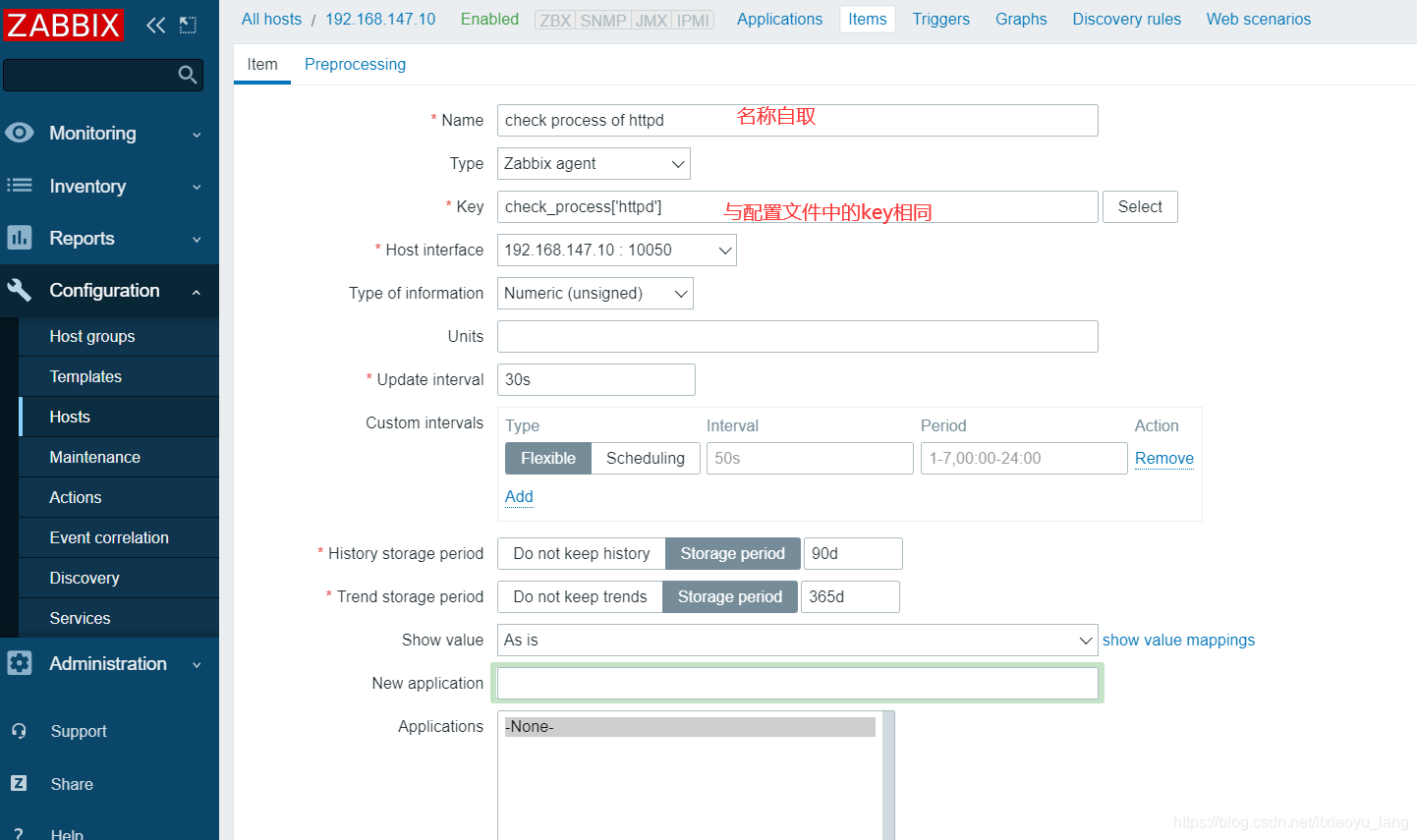This screenshot has width=1417, height=840.
Task: Click the IPMI availability indicator
Action: [x=693, y=20]
